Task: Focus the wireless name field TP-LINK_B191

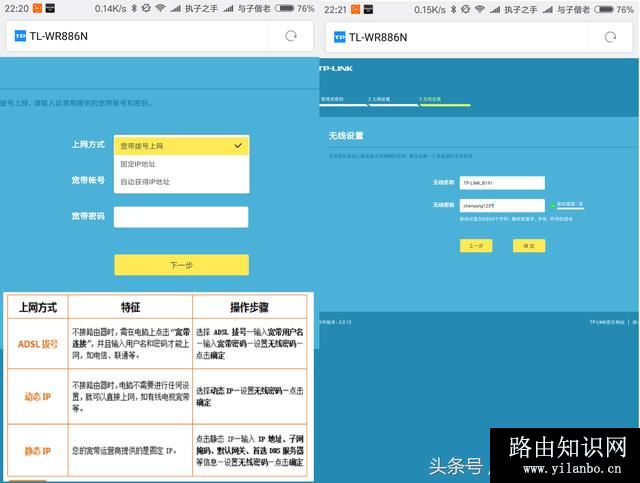Action: (502, 183)
